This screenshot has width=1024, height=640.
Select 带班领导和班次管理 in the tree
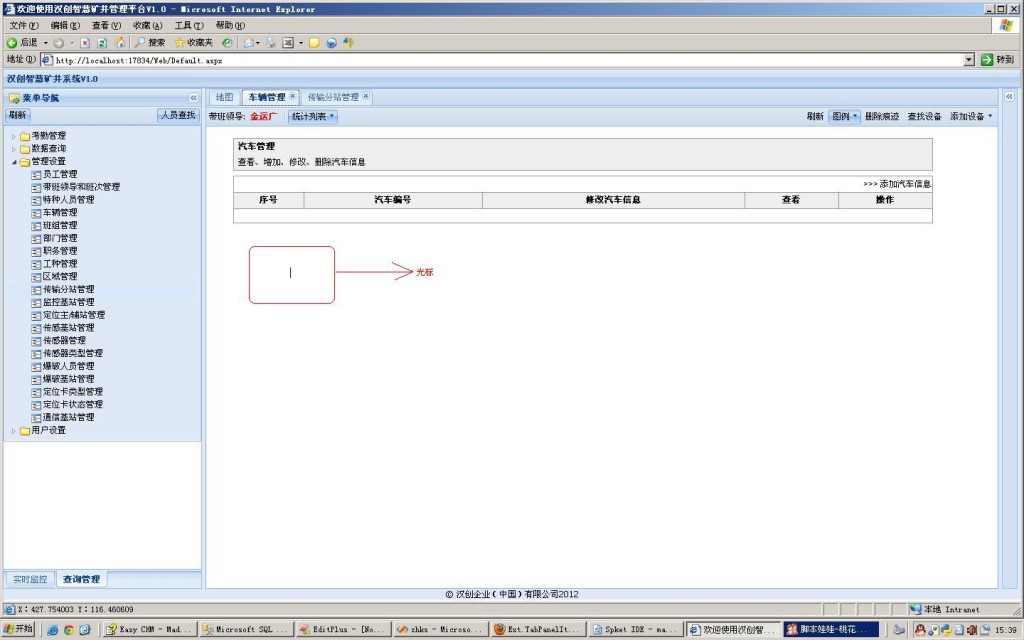(x=81, y=187)
